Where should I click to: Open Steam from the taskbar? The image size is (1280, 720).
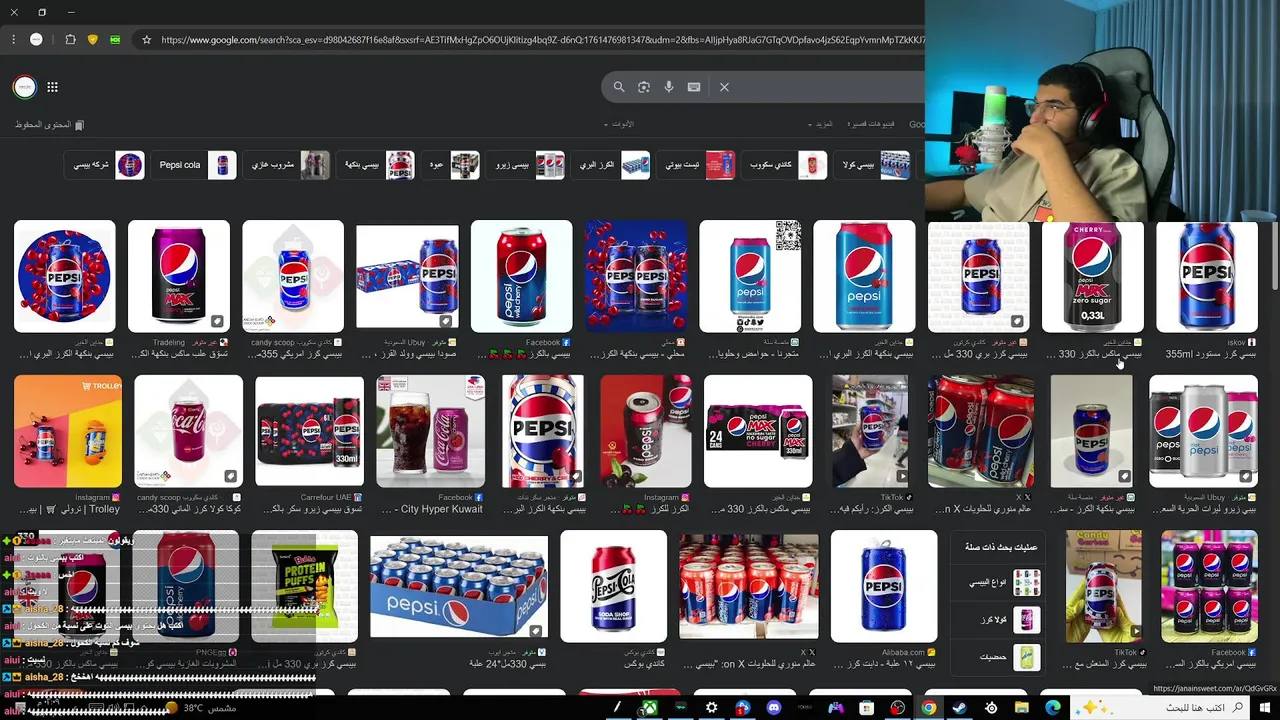pos(959,708)
